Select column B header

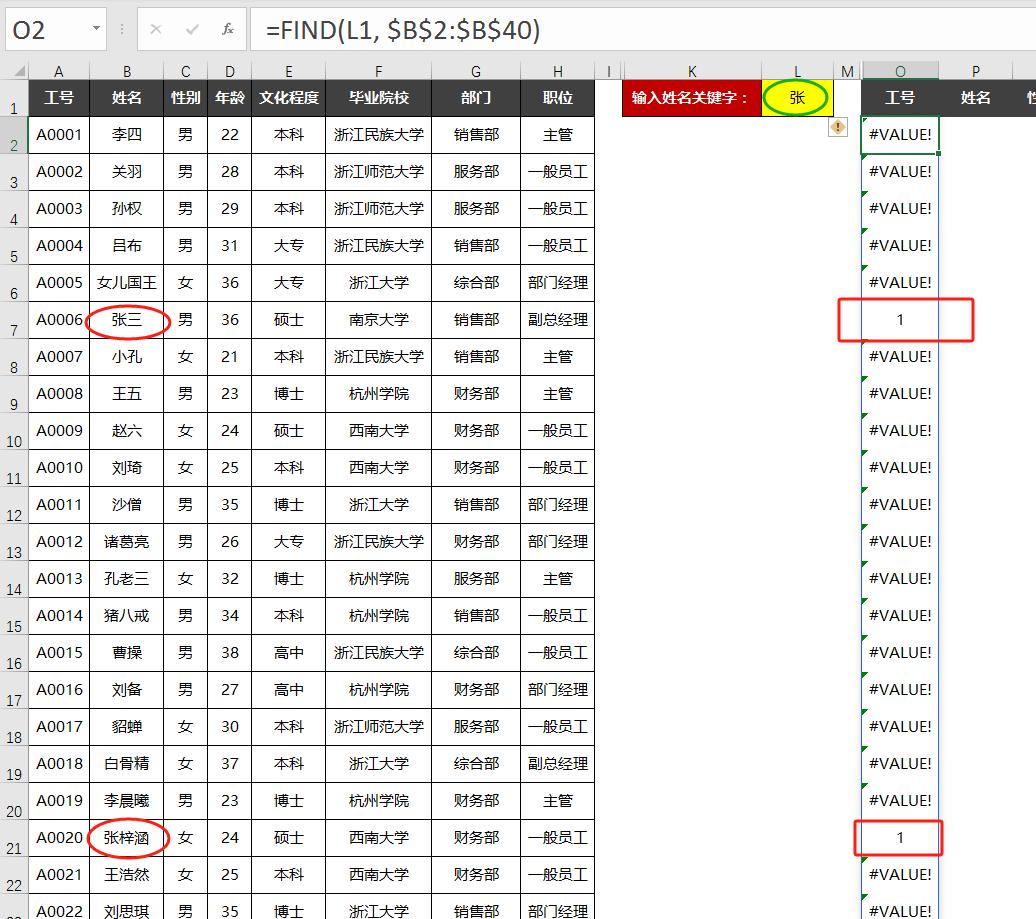[x=126, y=71]
